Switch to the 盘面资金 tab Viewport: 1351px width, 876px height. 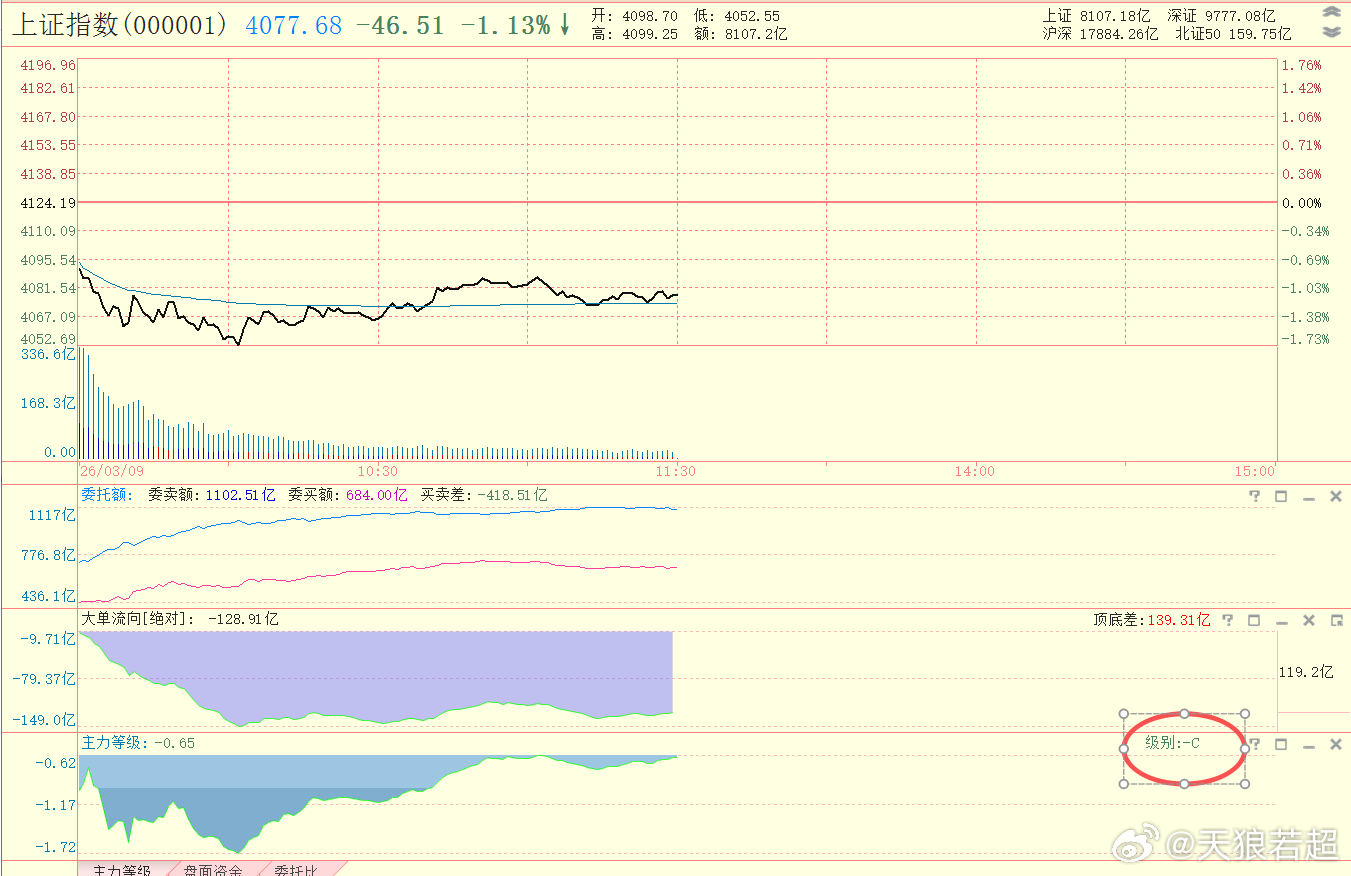[x=213, y=869]
